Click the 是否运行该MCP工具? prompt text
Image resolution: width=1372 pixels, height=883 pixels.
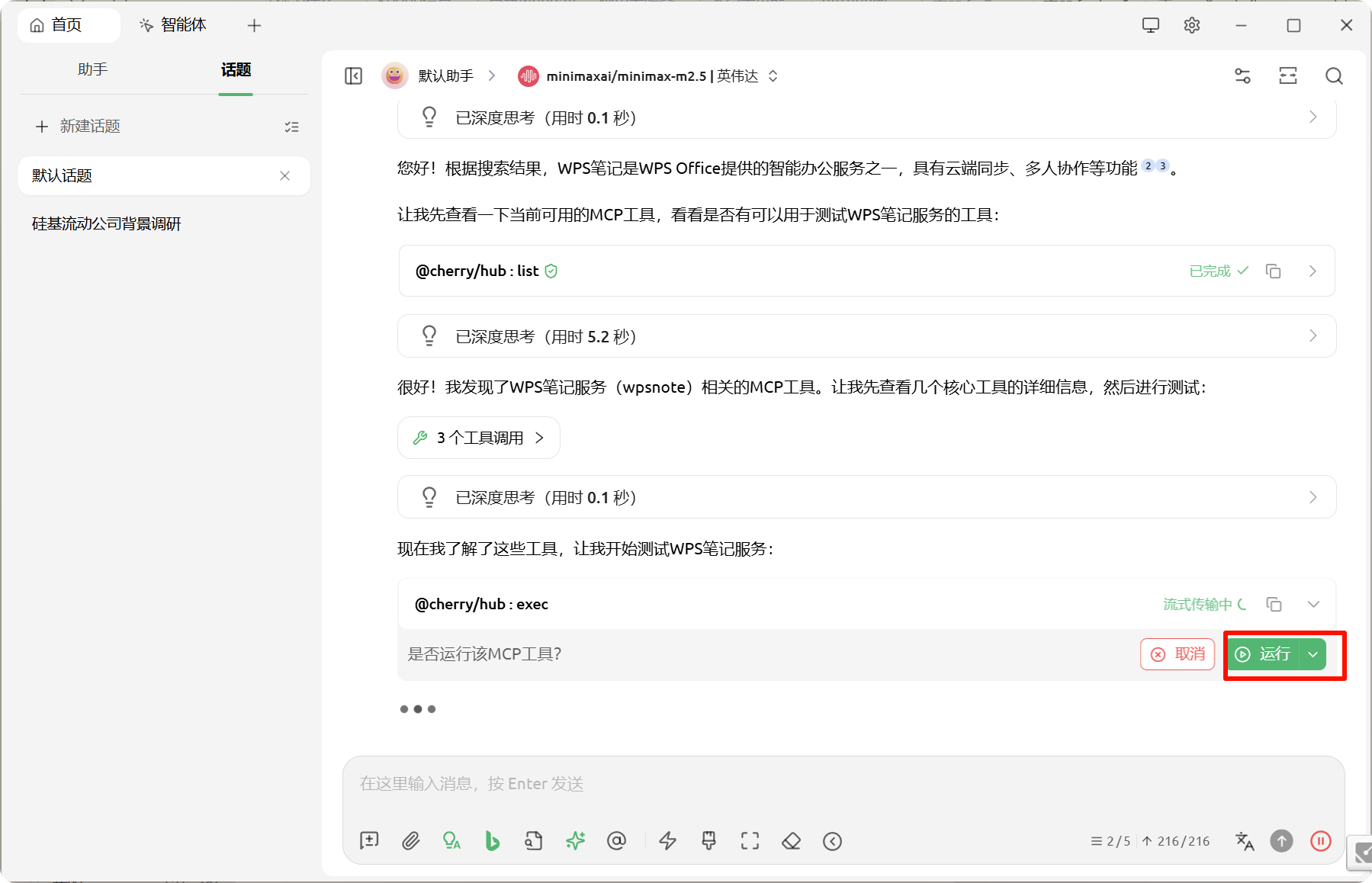point(484,654)
